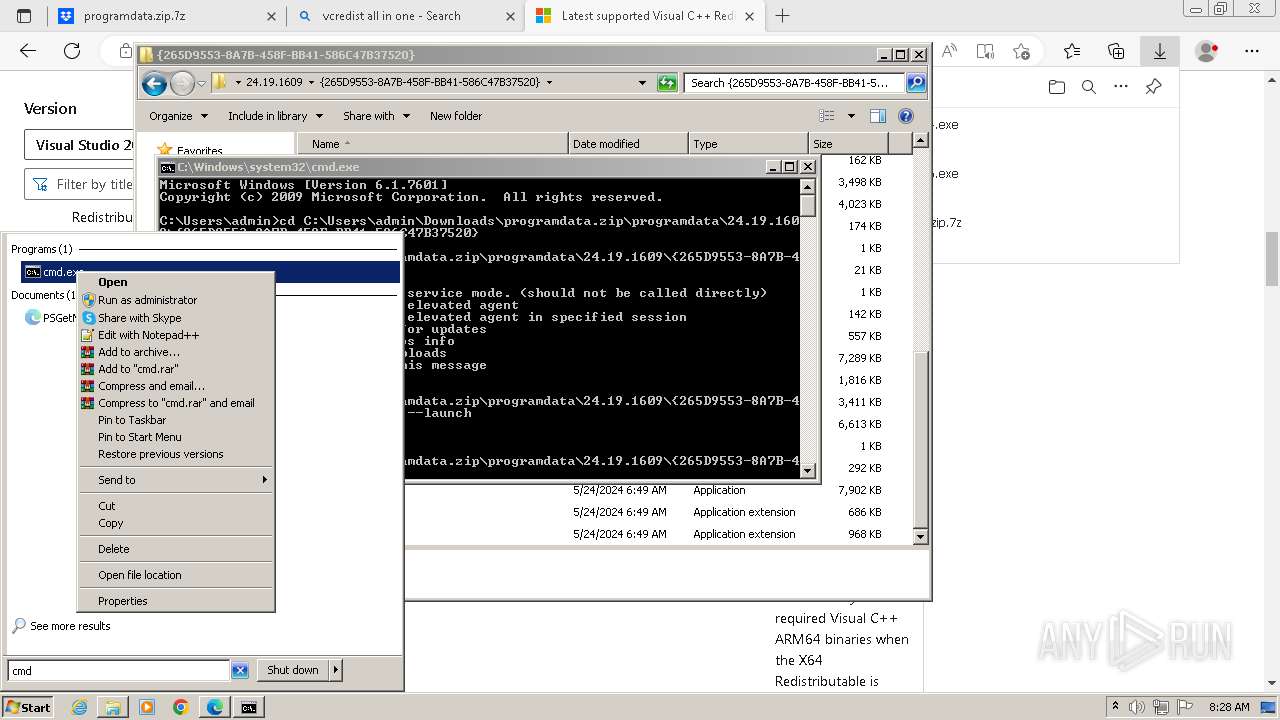
Task: Select Favorites in Explorer navigation pane
Action: [198, 151]
